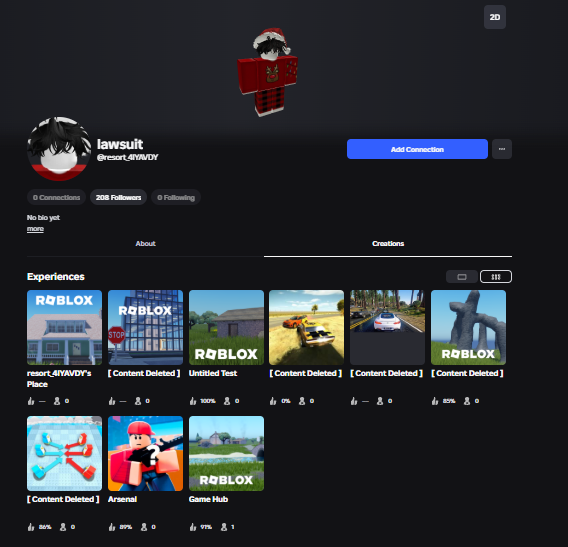Switch experiences to grid view icon
Viewport: 568px width, 547px height.
coord(496,277)
